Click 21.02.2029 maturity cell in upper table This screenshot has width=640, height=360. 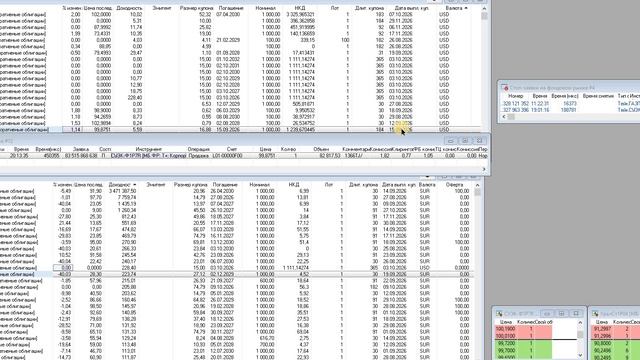pyautogui.click(x=228, y=40)
